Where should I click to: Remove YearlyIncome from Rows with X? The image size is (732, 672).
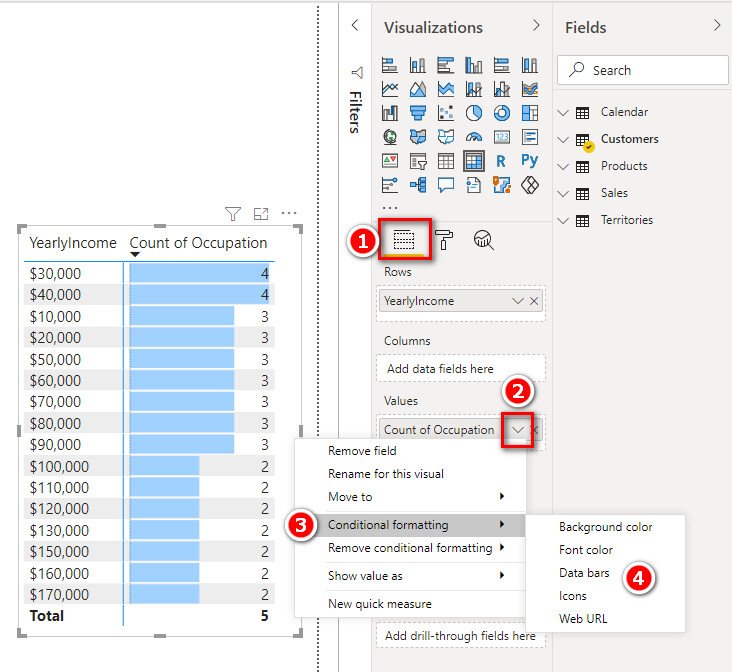tap(534, 301)
